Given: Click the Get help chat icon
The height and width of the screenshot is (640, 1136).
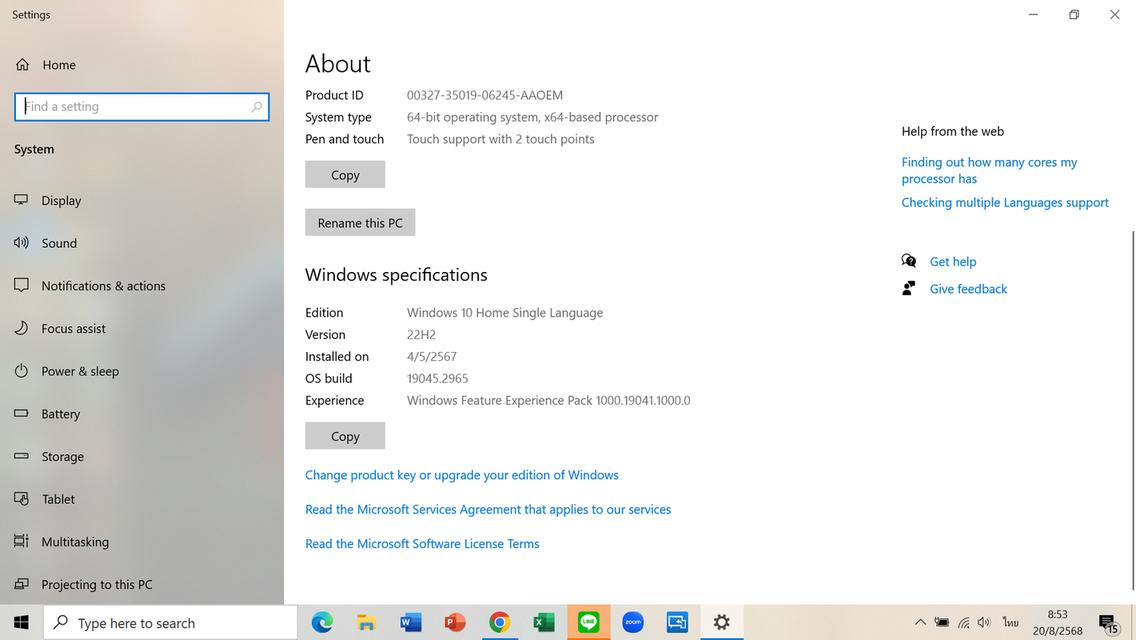Looking at the screenshot, I should (x=909, y=261).
